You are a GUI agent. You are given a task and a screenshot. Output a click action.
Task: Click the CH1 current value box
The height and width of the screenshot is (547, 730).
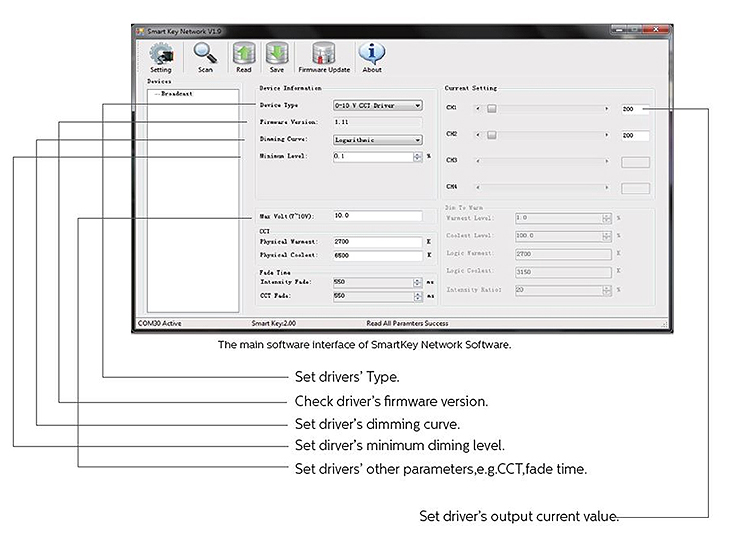(635, 109)
